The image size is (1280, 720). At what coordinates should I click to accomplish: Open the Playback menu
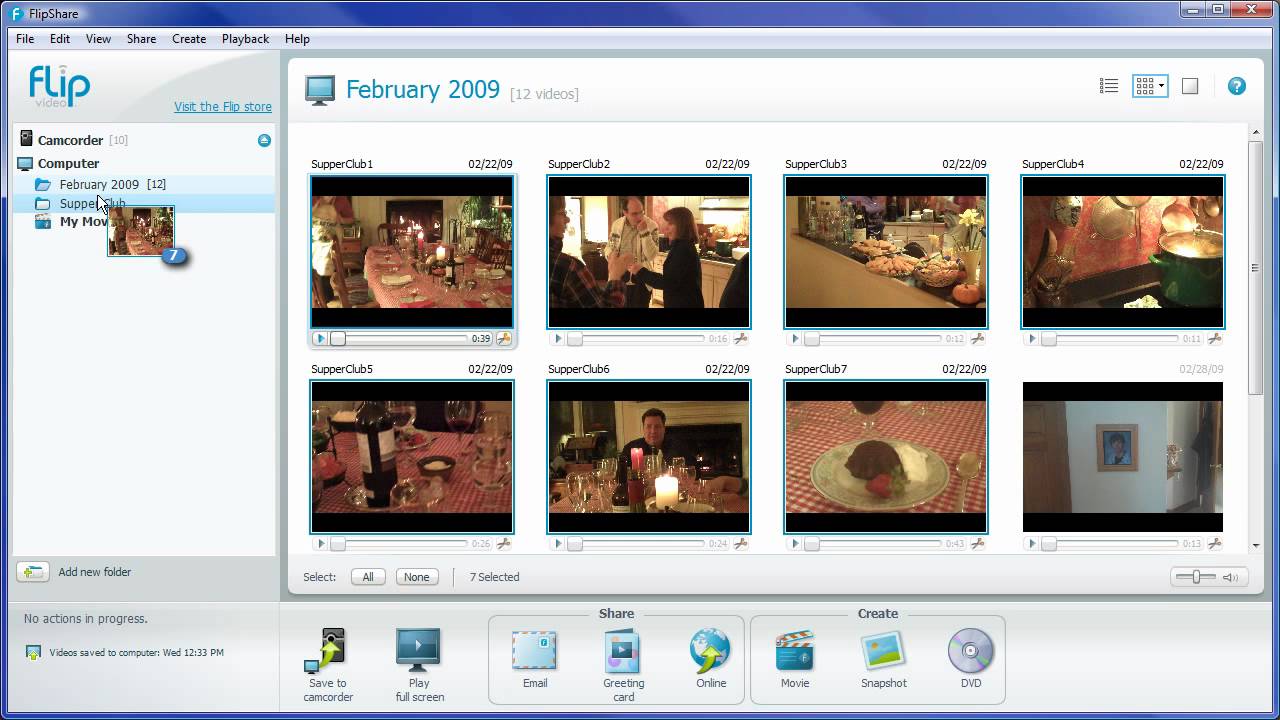click(245, 39)
